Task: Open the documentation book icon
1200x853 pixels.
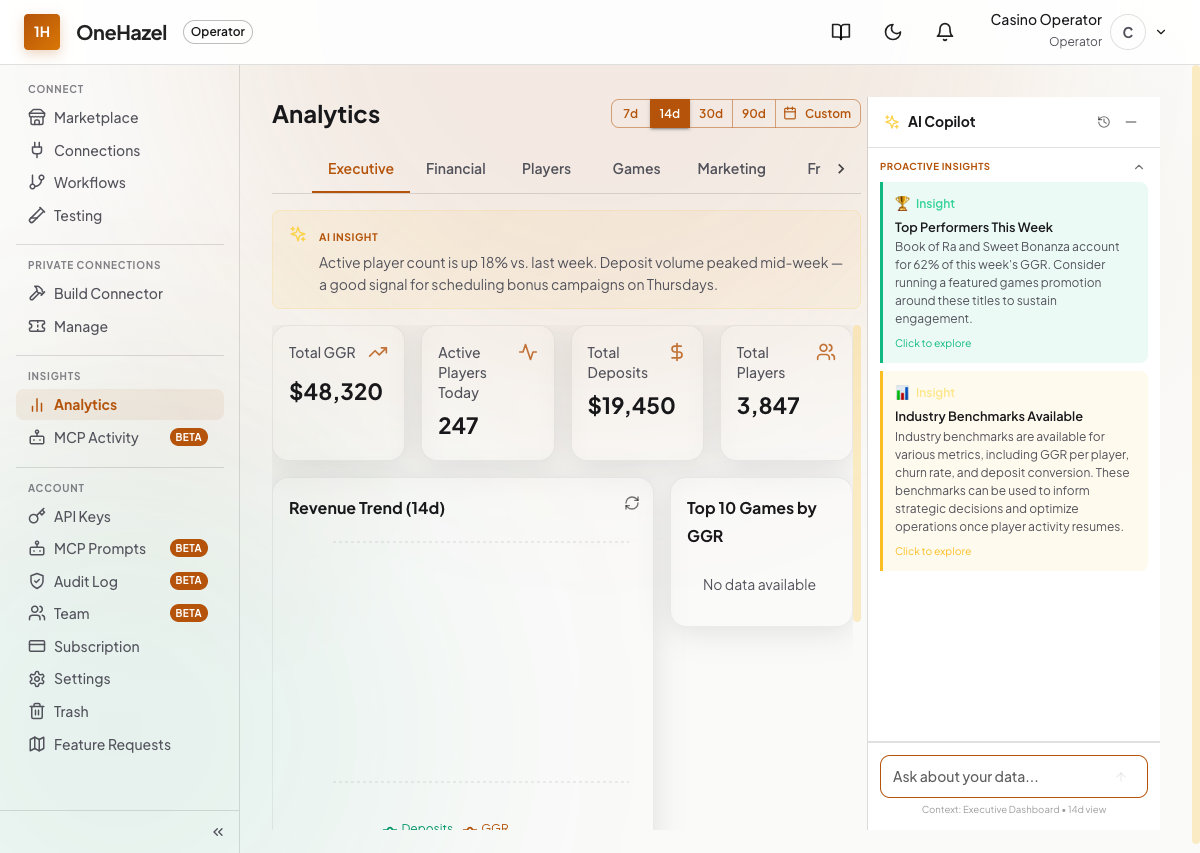Action: tap(841, 32)
